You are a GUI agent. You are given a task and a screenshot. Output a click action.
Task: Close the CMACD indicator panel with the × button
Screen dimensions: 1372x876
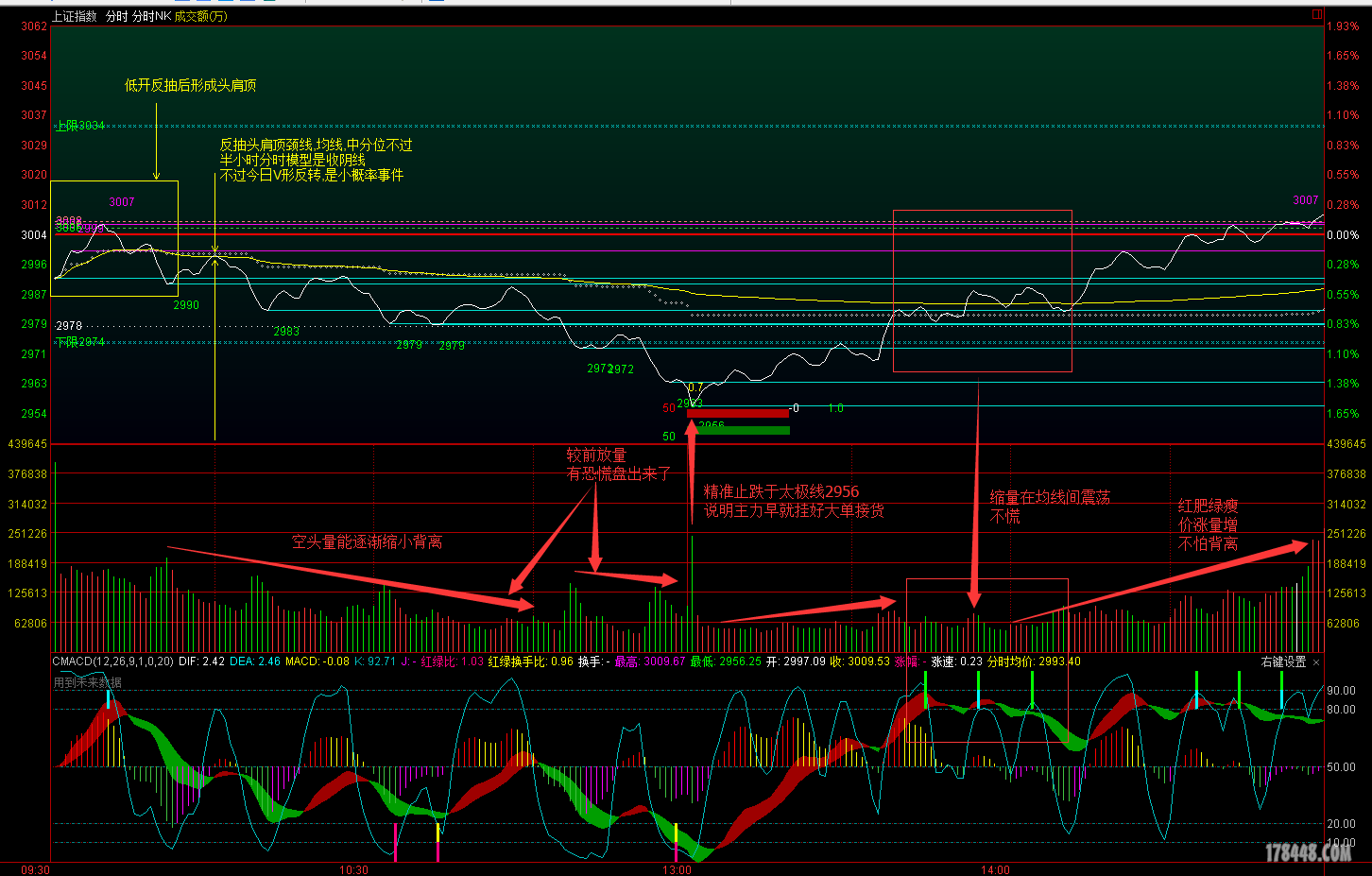click(x=1316, y=662)
